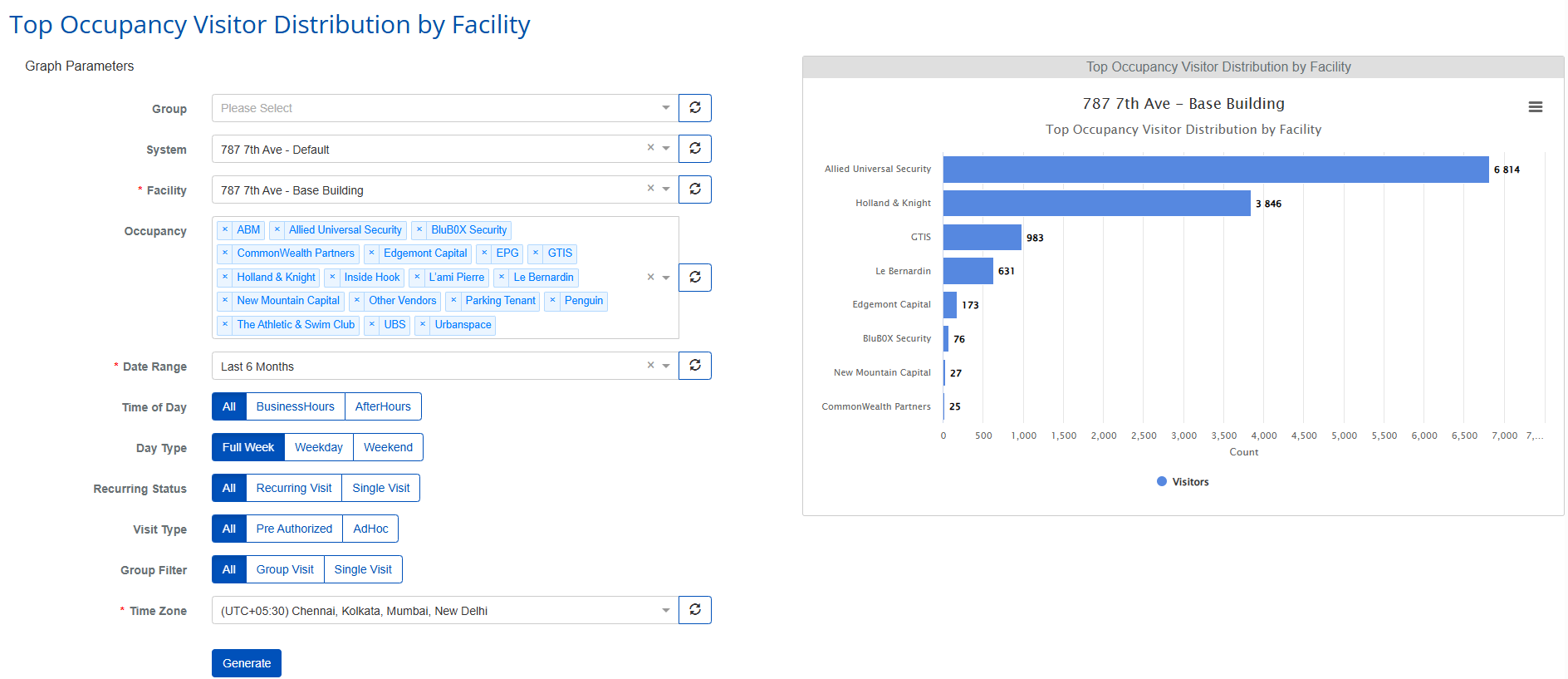Set Visit Type to All
Viewport: 1568px width, 679px height.
[229, 529]
